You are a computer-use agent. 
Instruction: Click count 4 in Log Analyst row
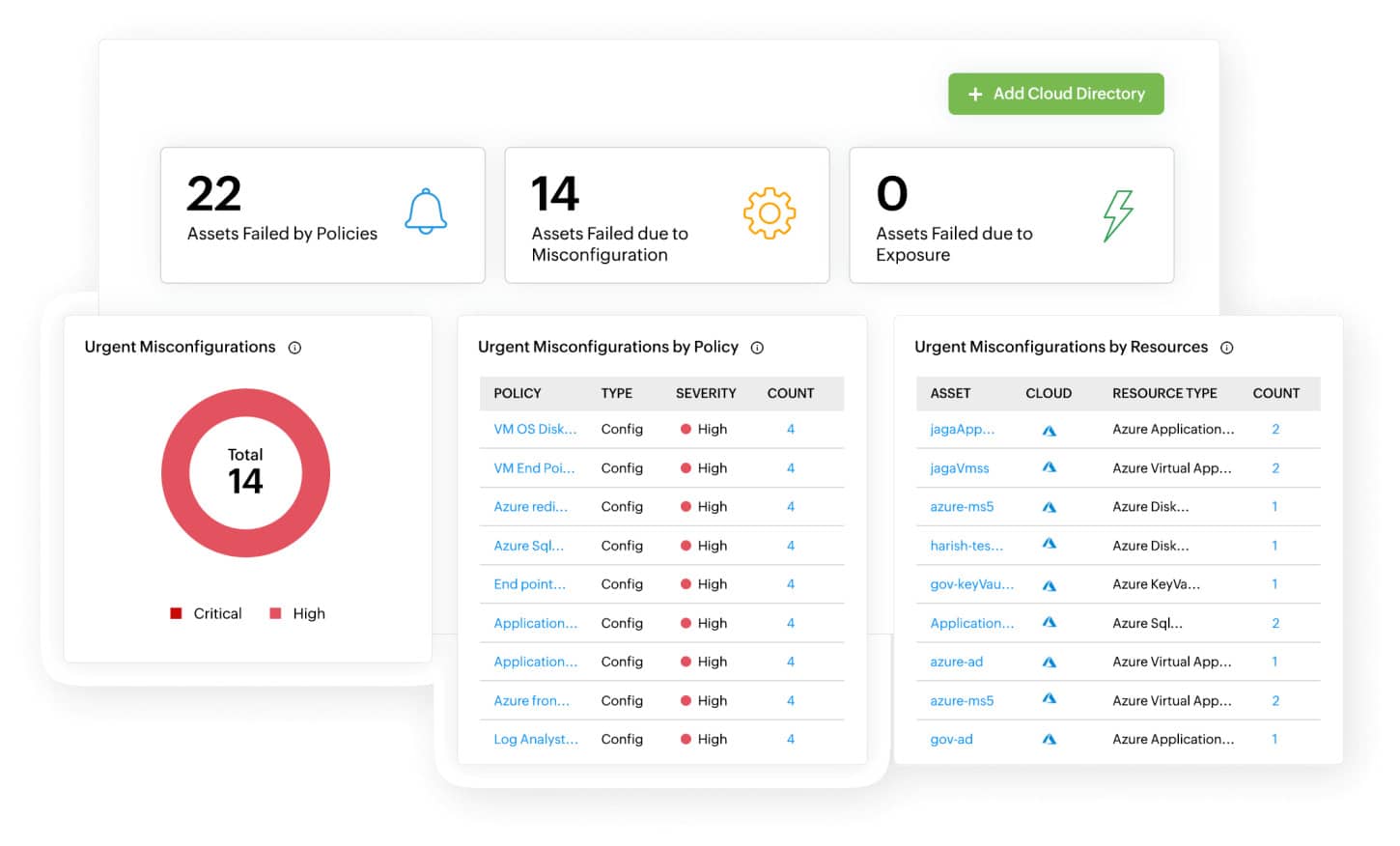pos(791,739)
